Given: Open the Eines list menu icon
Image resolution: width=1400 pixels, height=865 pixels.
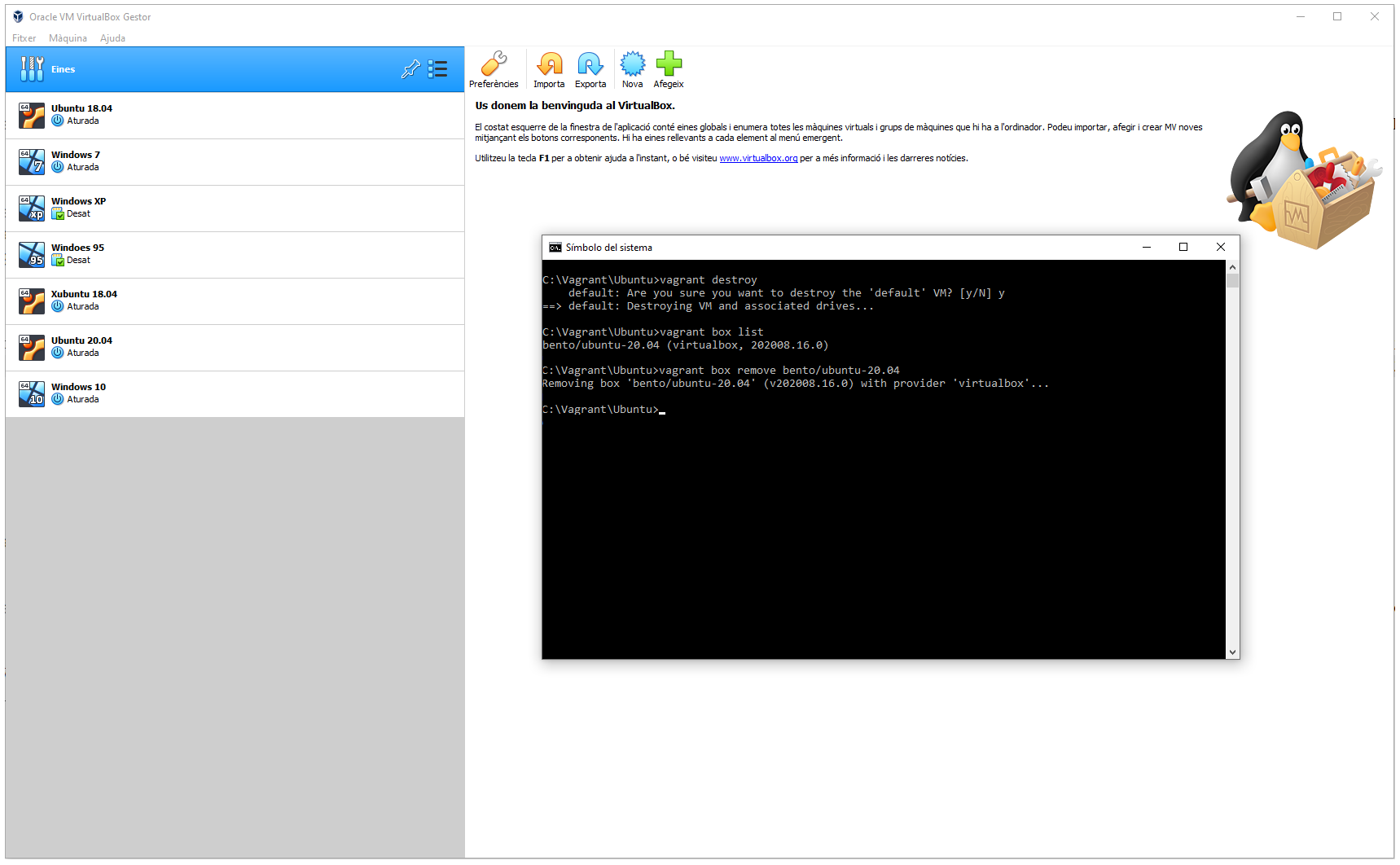Looking at the screenshot, I should point(438,69).
